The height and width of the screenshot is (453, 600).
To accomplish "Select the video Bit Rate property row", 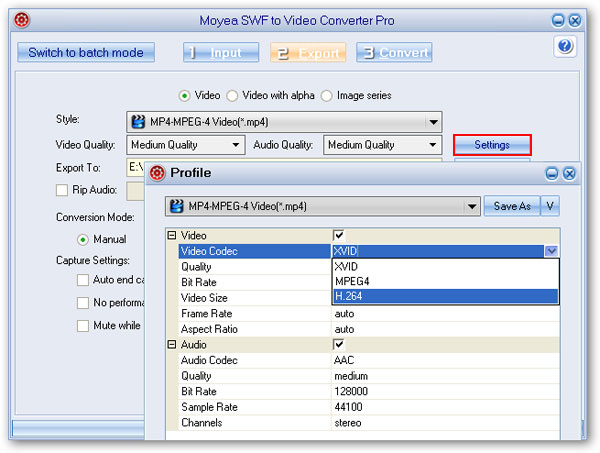I will pyautogui.click(x=254, y=282).
